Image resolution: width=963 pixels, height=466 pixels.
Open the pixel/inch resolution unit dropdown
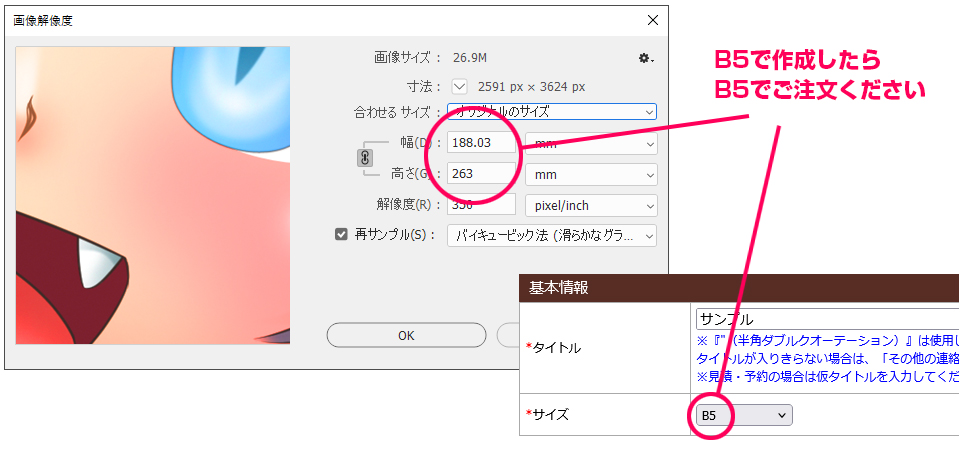coord(591,205)
